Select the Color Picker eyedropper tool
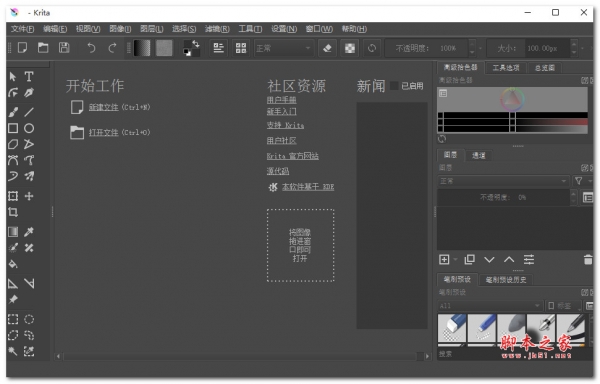This screenshot has height=384, width=600. click(29, 232)
